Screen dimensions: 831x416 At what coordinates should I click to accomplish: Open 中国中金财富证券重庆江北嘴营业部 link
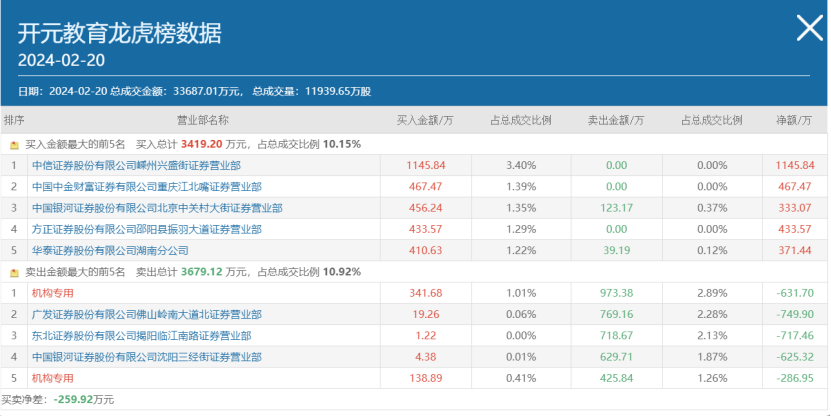[146, 187]
